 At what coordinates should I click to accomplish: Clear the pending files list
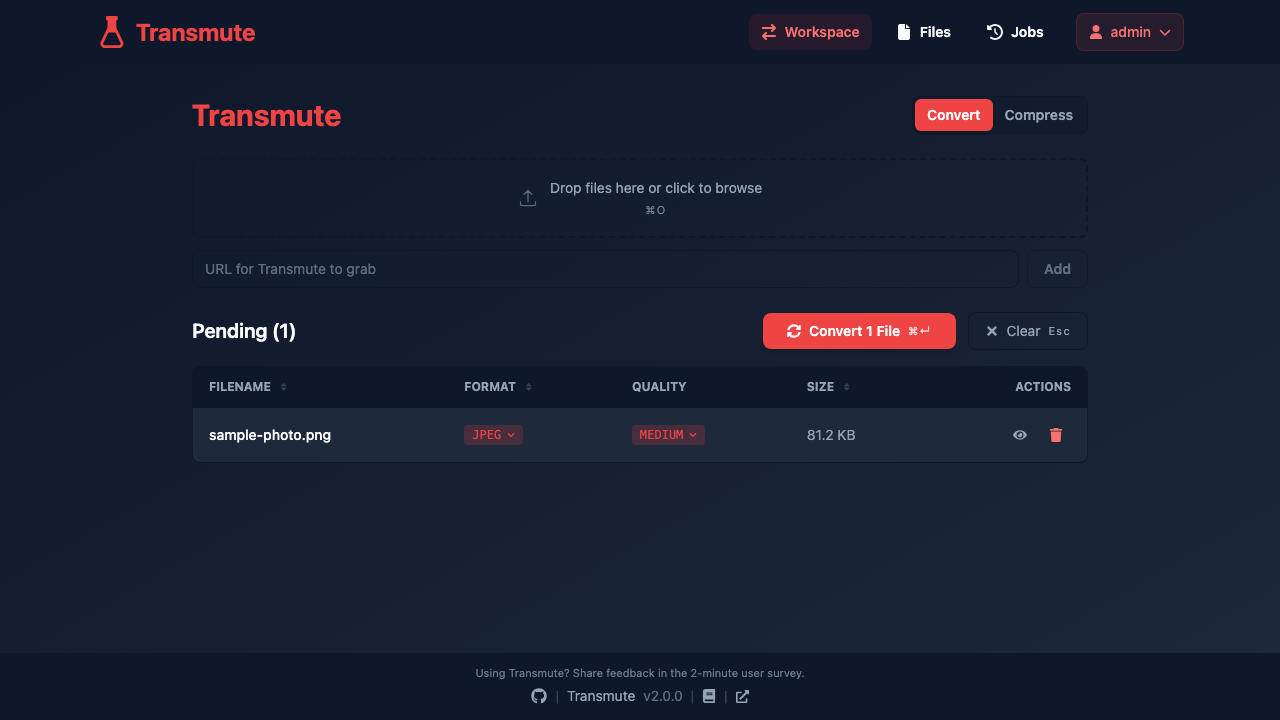[1028, 331]
